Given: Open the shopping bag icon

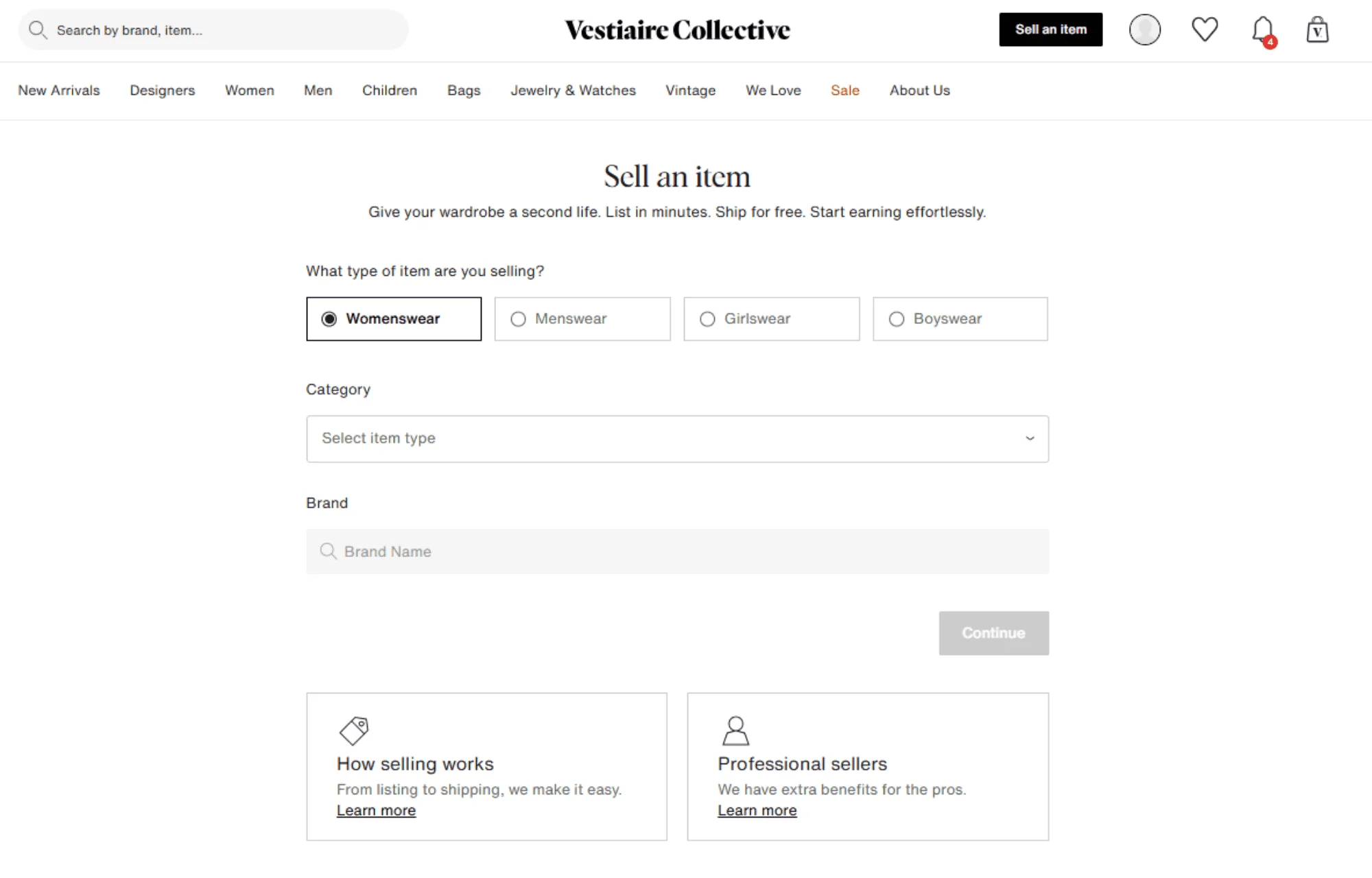Looking at the screenshot, I should pos(1317,30).
